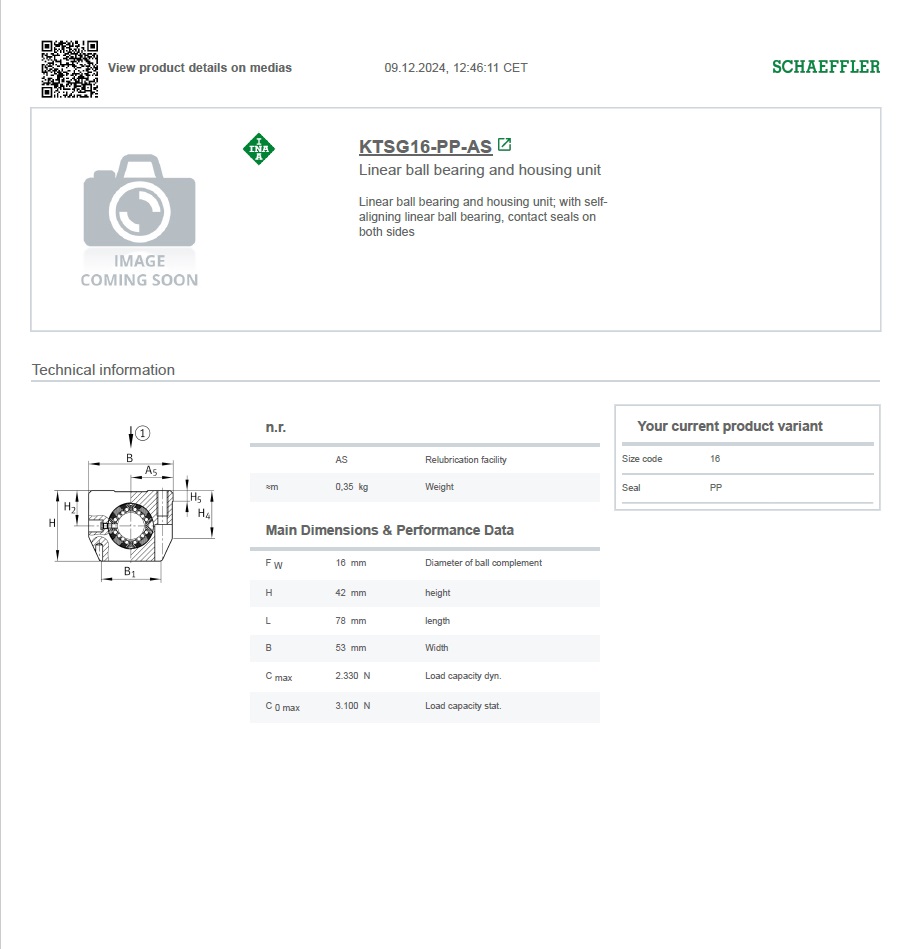Select the seal value PP
This screenshot has height=949, width=908.
coord(716,488)
